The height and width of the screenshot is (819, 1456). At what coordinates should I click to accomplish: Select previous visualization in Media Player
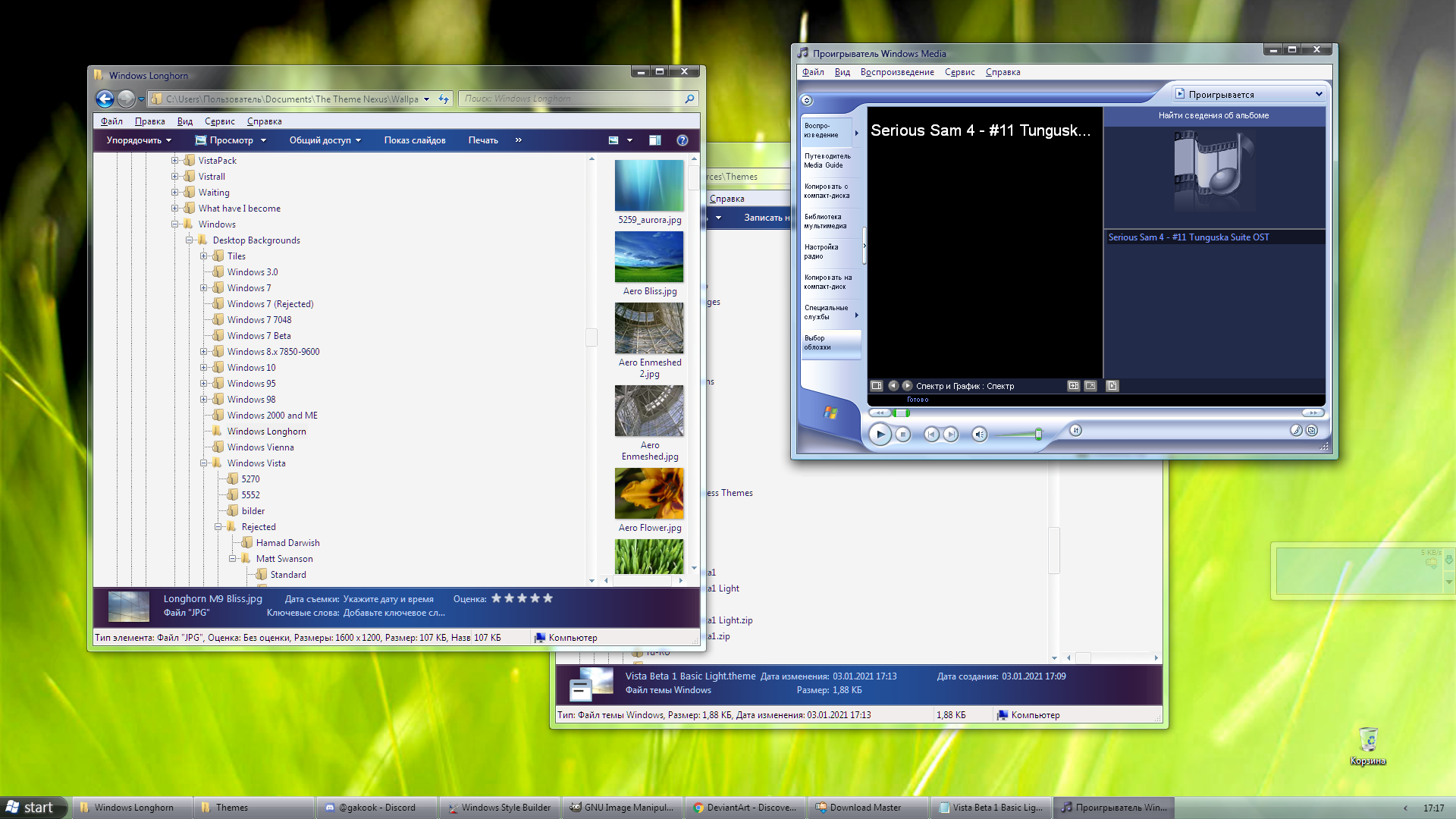coord(893,385)
